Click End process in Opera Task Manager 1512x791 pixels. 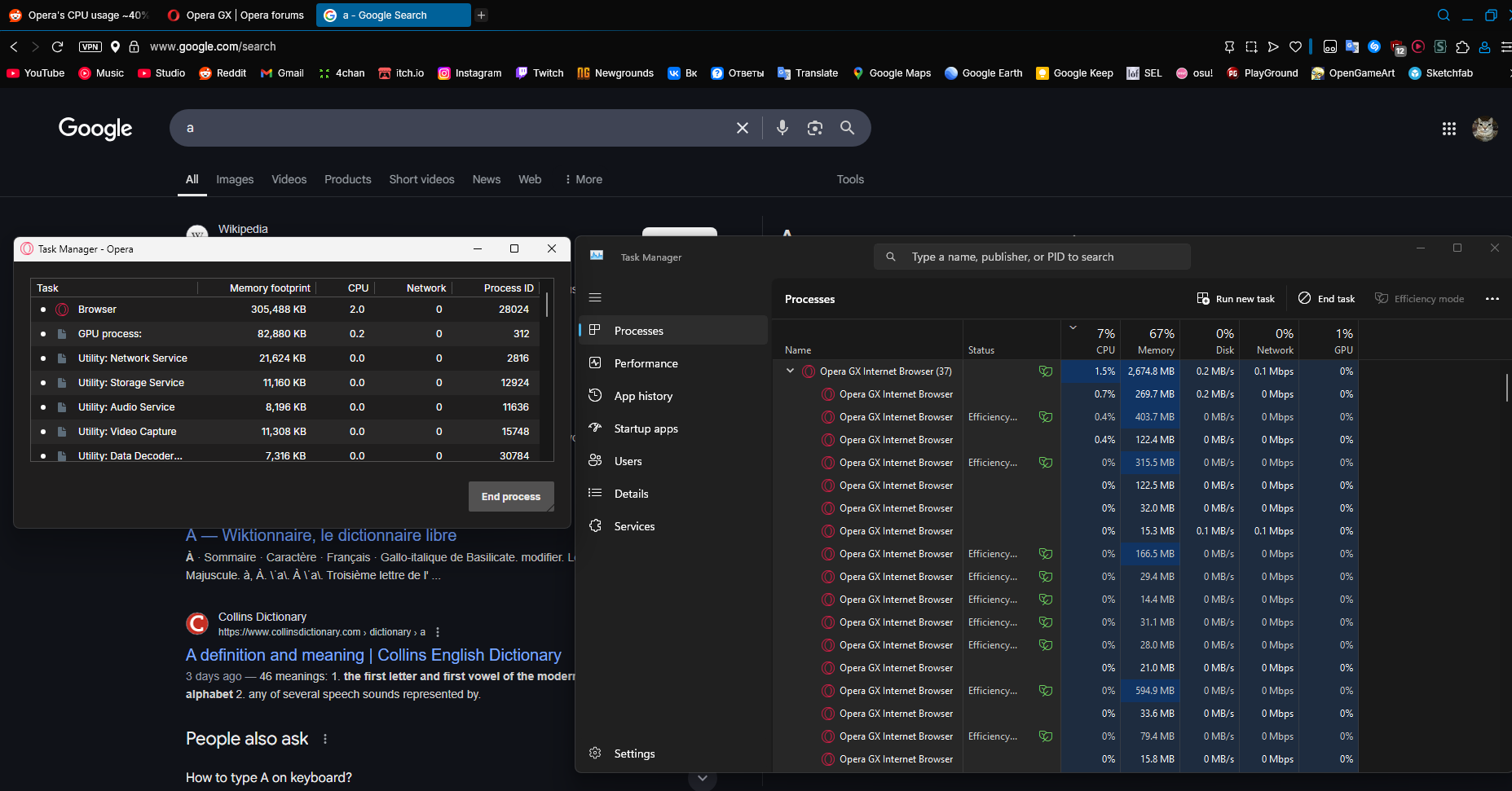pos(511,496)
